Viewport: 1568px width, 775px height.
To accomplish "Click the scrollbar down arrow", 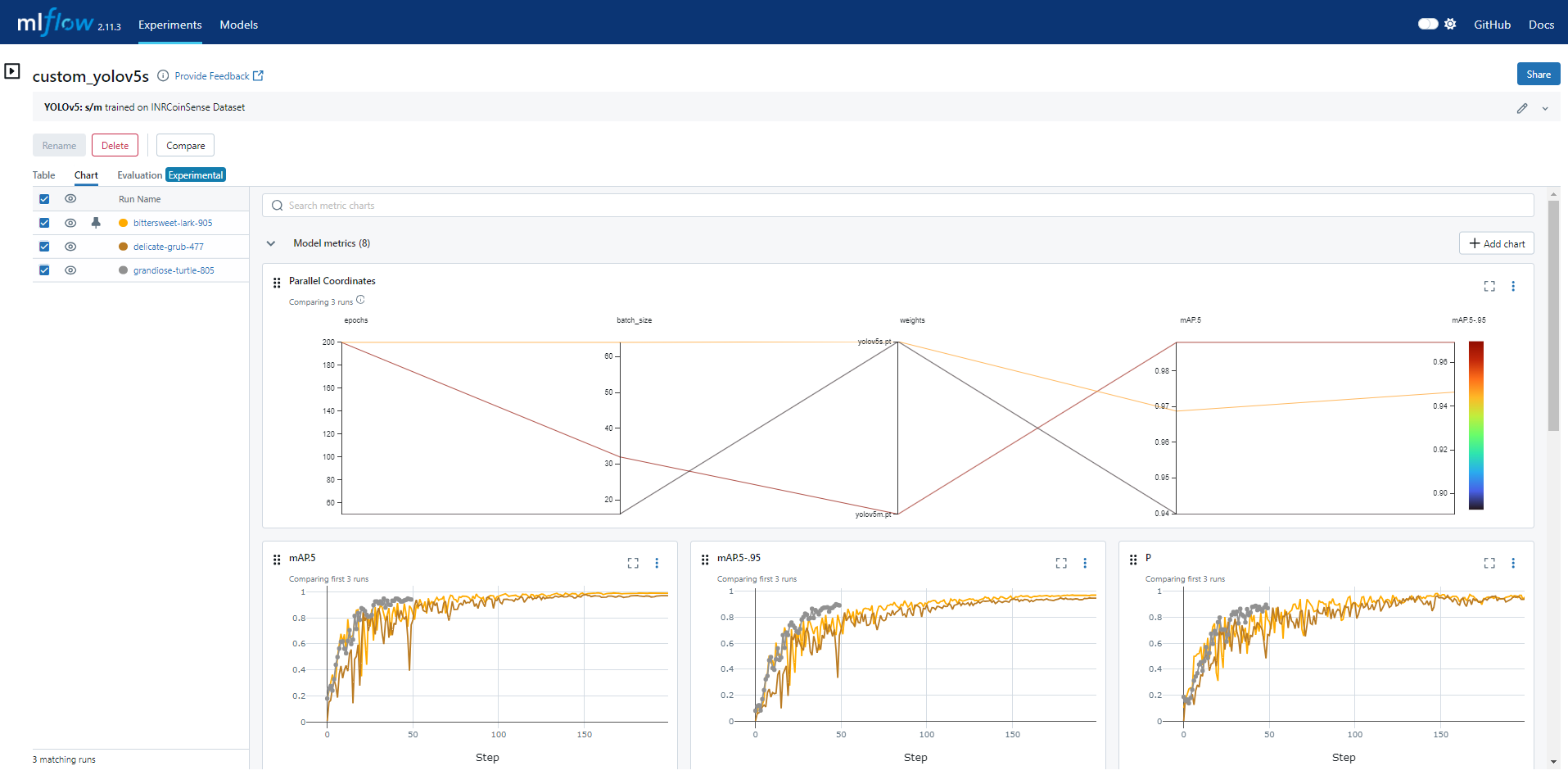I will (x=1553, y=762).
